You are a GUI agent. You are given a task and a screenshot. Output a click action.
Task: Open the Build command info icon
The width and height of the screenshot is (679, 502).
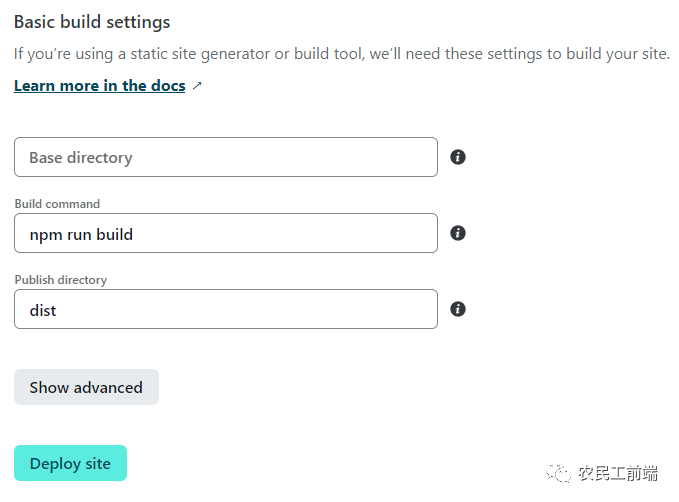pyautogui.click(x=458, y=233)
